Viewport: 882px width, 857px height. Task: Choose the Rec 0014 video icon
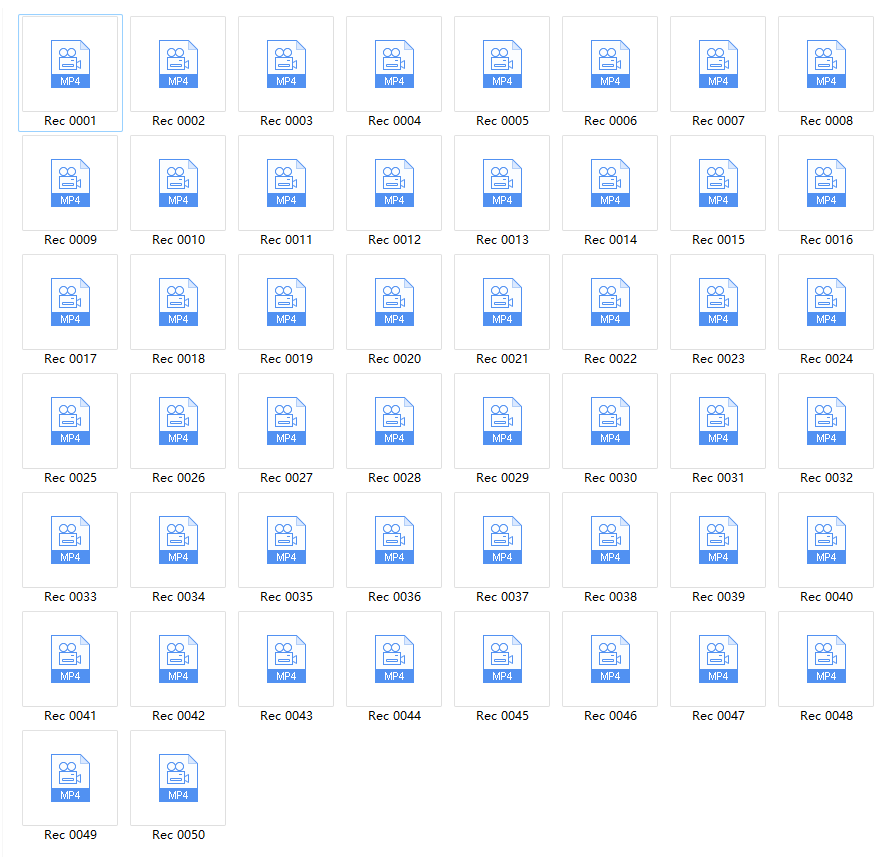pos(610,183)
